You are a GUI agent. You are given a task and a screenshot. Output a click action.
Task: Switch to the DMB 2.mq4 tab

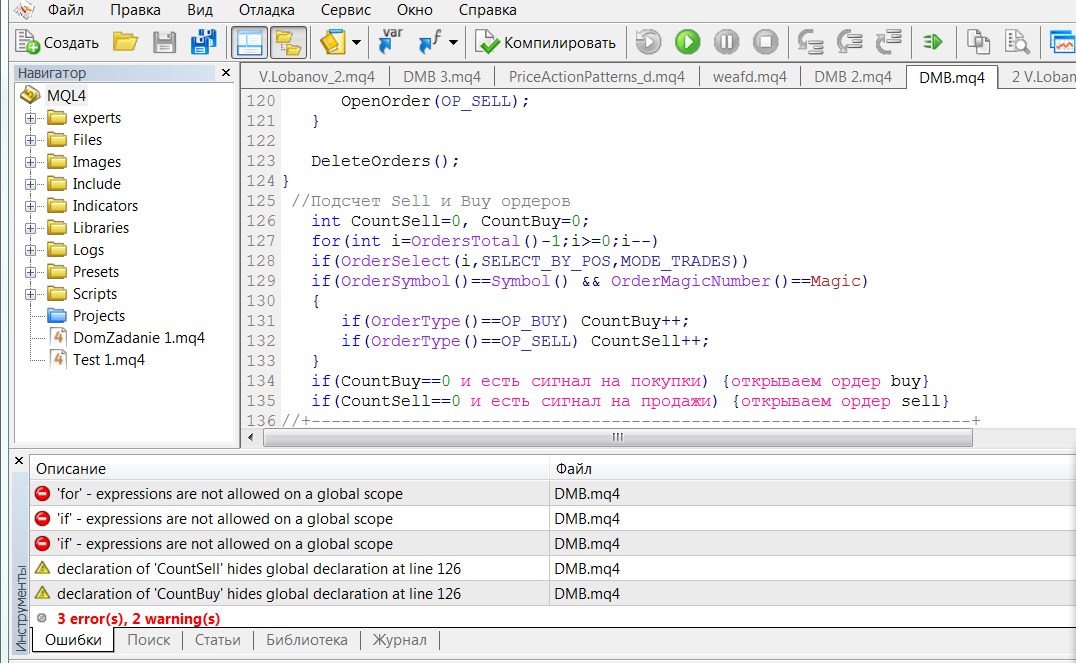click(x=853, y=77)
